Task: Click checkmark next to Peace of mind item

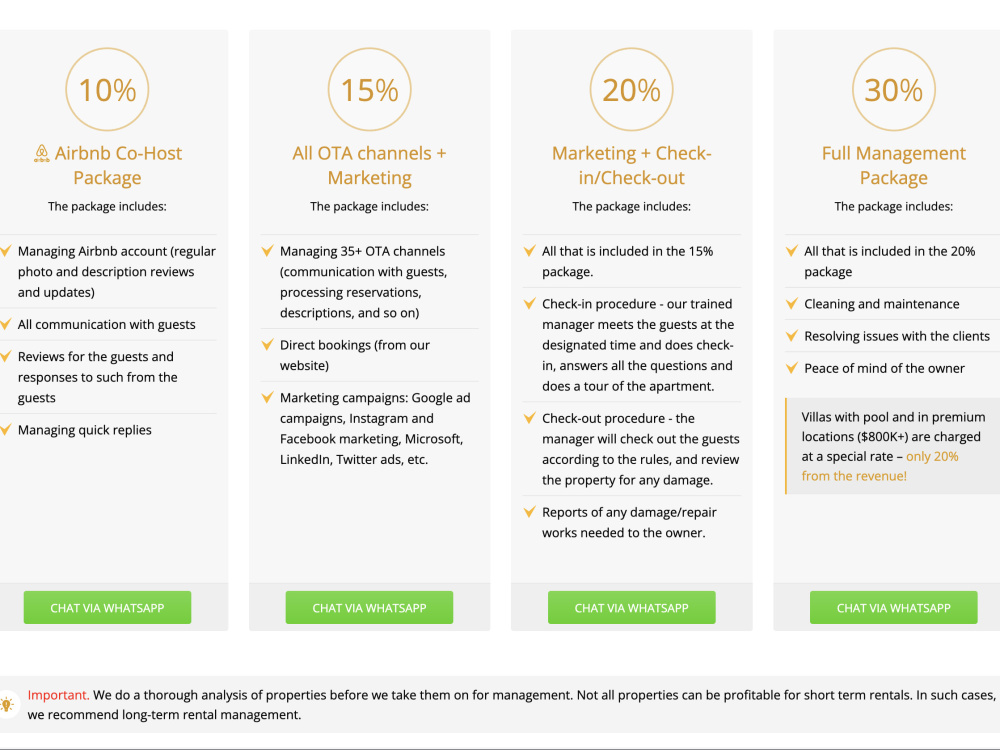Action: 792,369
